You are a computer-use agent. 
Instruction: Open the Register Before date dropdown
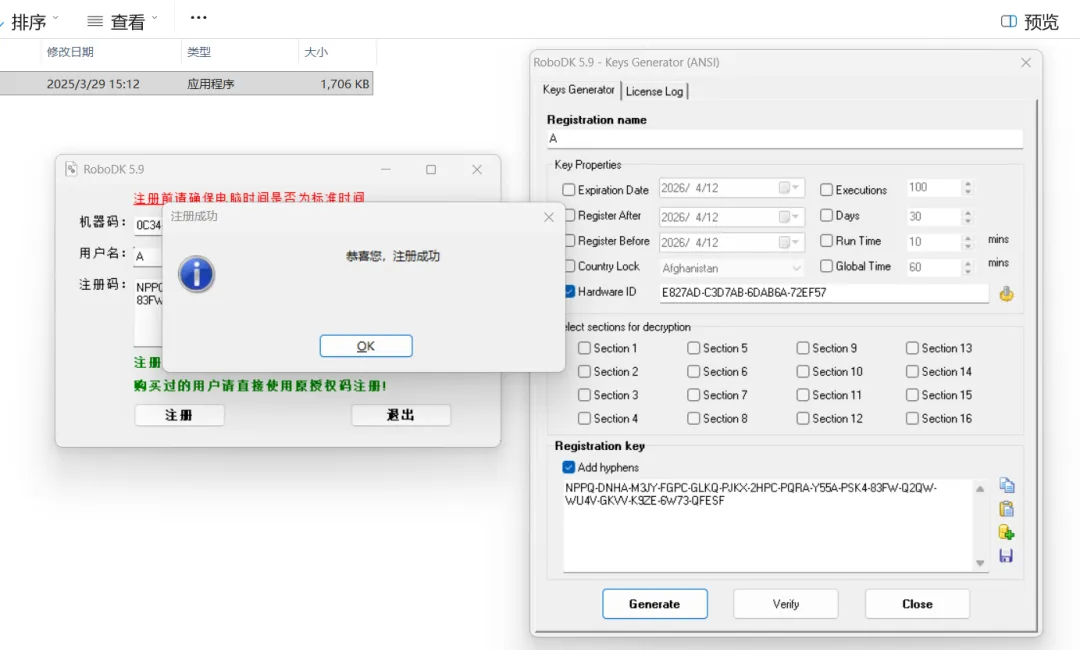click(789, 242)
